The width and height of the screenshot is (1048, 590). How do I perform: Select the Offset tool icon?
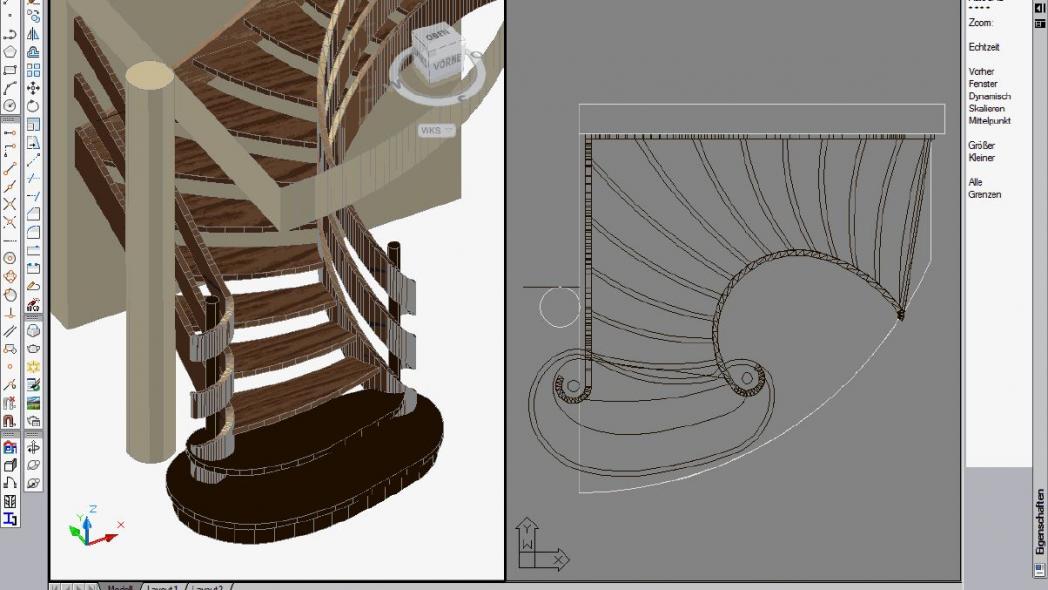click(33, 52)
